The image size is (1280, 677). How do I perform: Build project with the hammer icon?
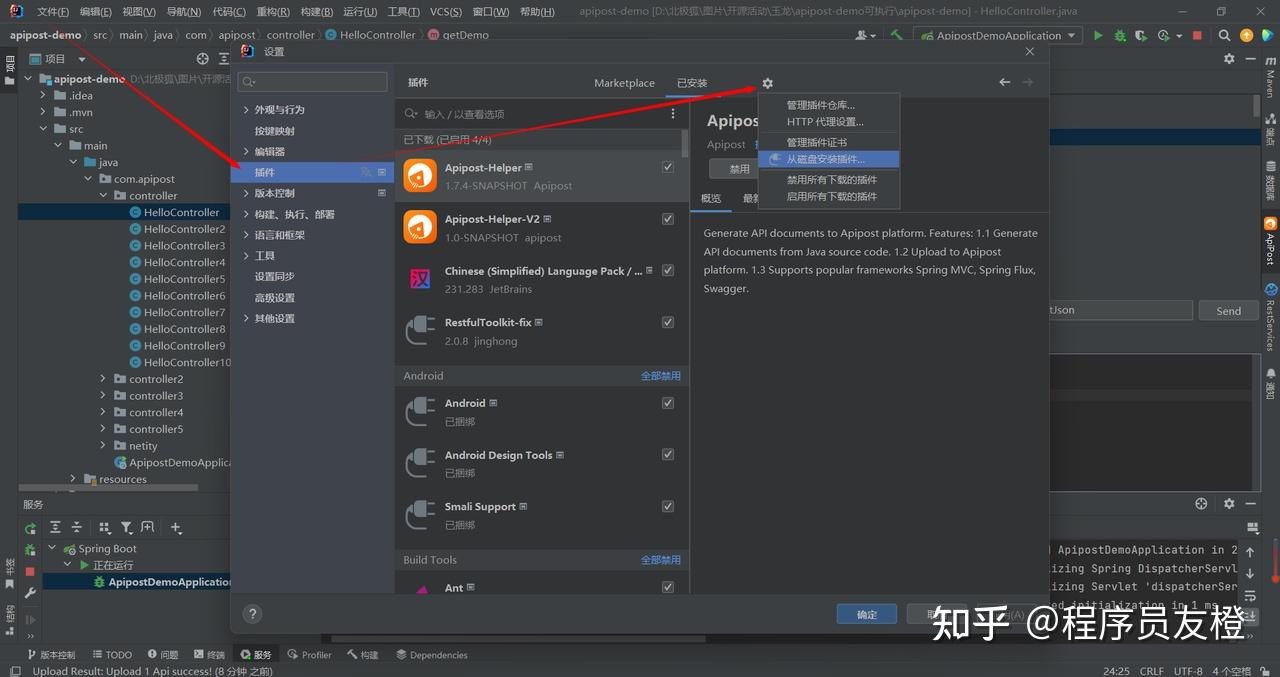click(x=897, y=35)
